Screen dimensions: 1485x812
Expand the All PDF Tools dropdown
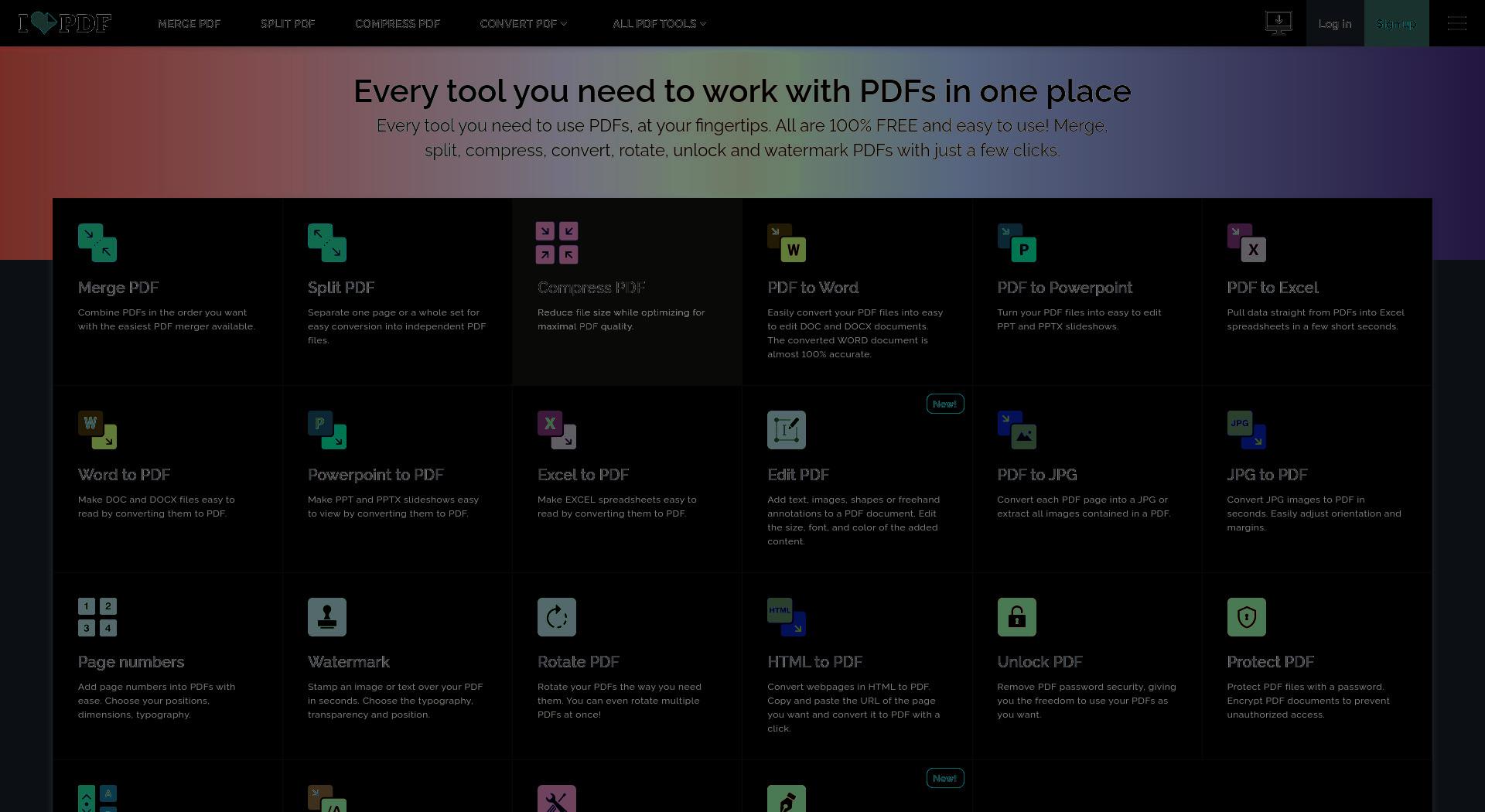tap(659, 23)
